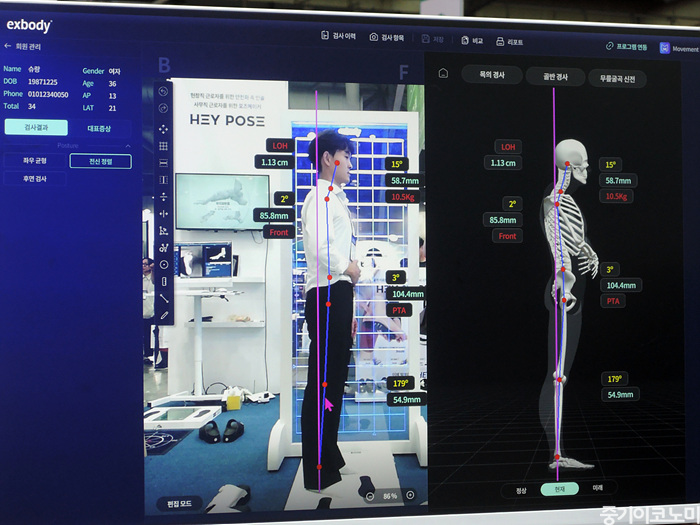This screenshot has width=700, height=525.
Task: Click the 편집 모드 edit mode button
Action: tap(179, 504)
